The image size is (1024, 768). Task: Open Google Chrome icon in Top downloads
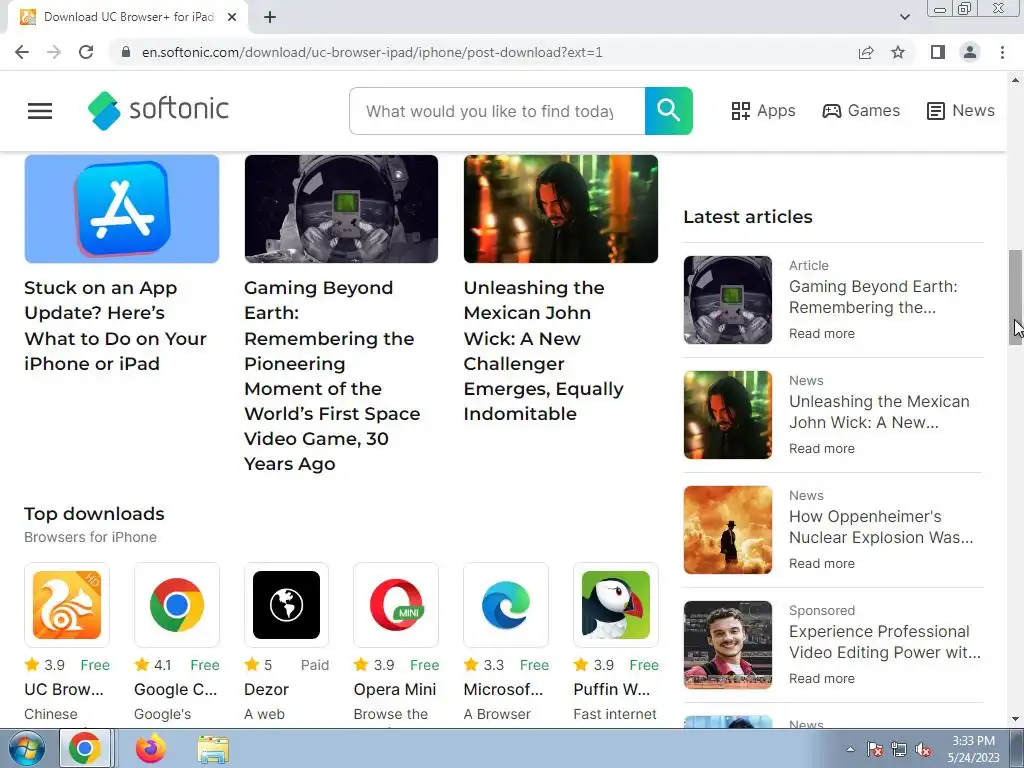176,605
